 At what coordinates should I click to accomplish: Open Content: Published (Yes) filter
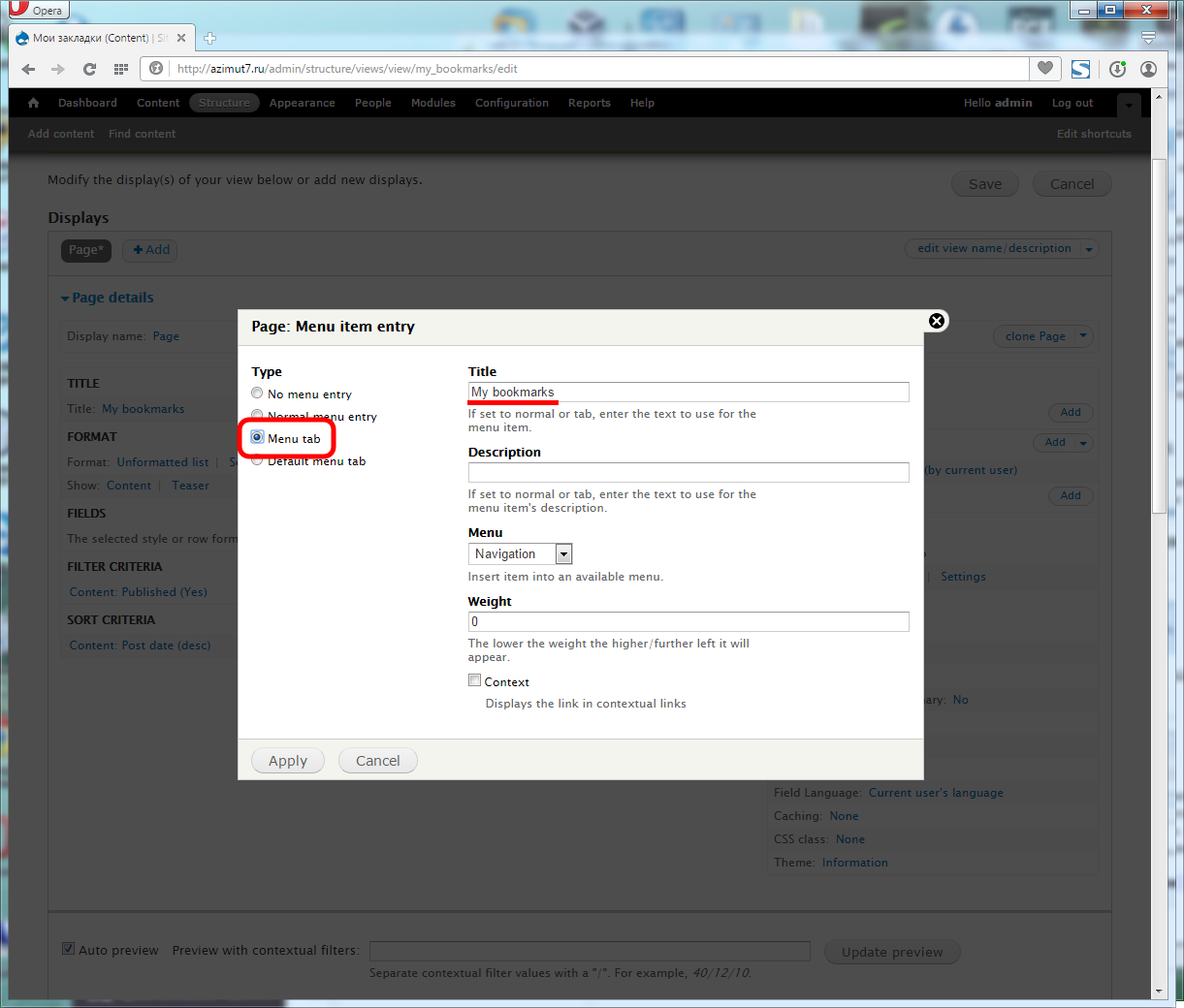pyautogui.click(x=139, y=592)
